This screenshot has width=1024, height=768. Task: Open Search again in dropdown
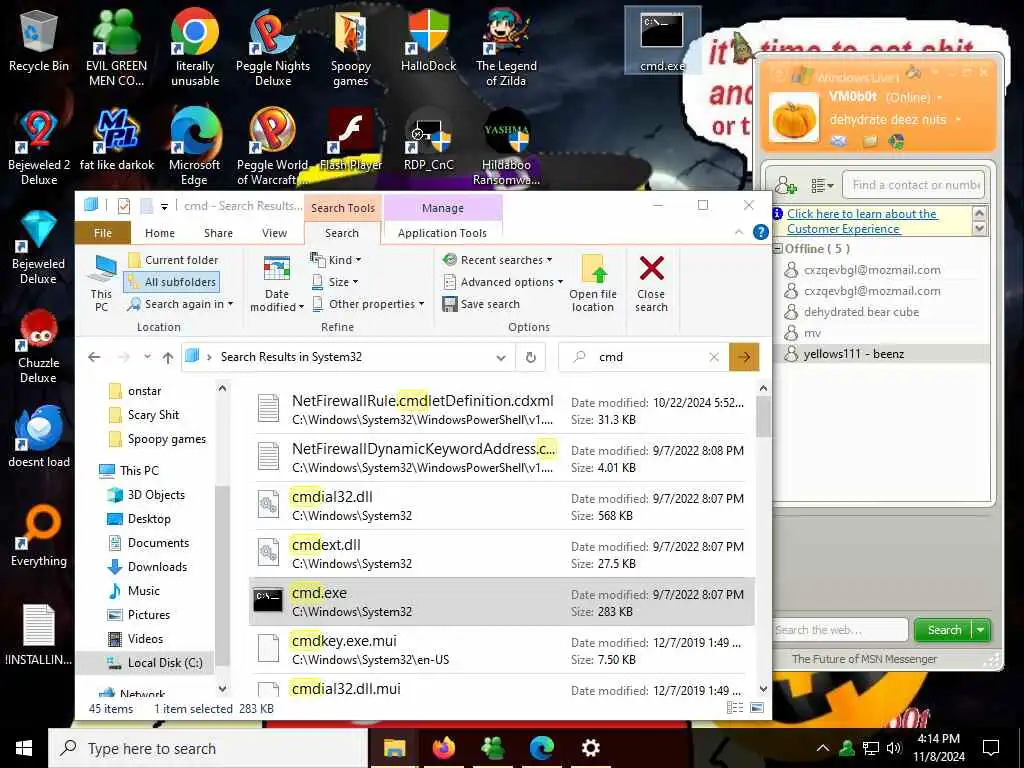pyautogui.click(x=180, y=304)
